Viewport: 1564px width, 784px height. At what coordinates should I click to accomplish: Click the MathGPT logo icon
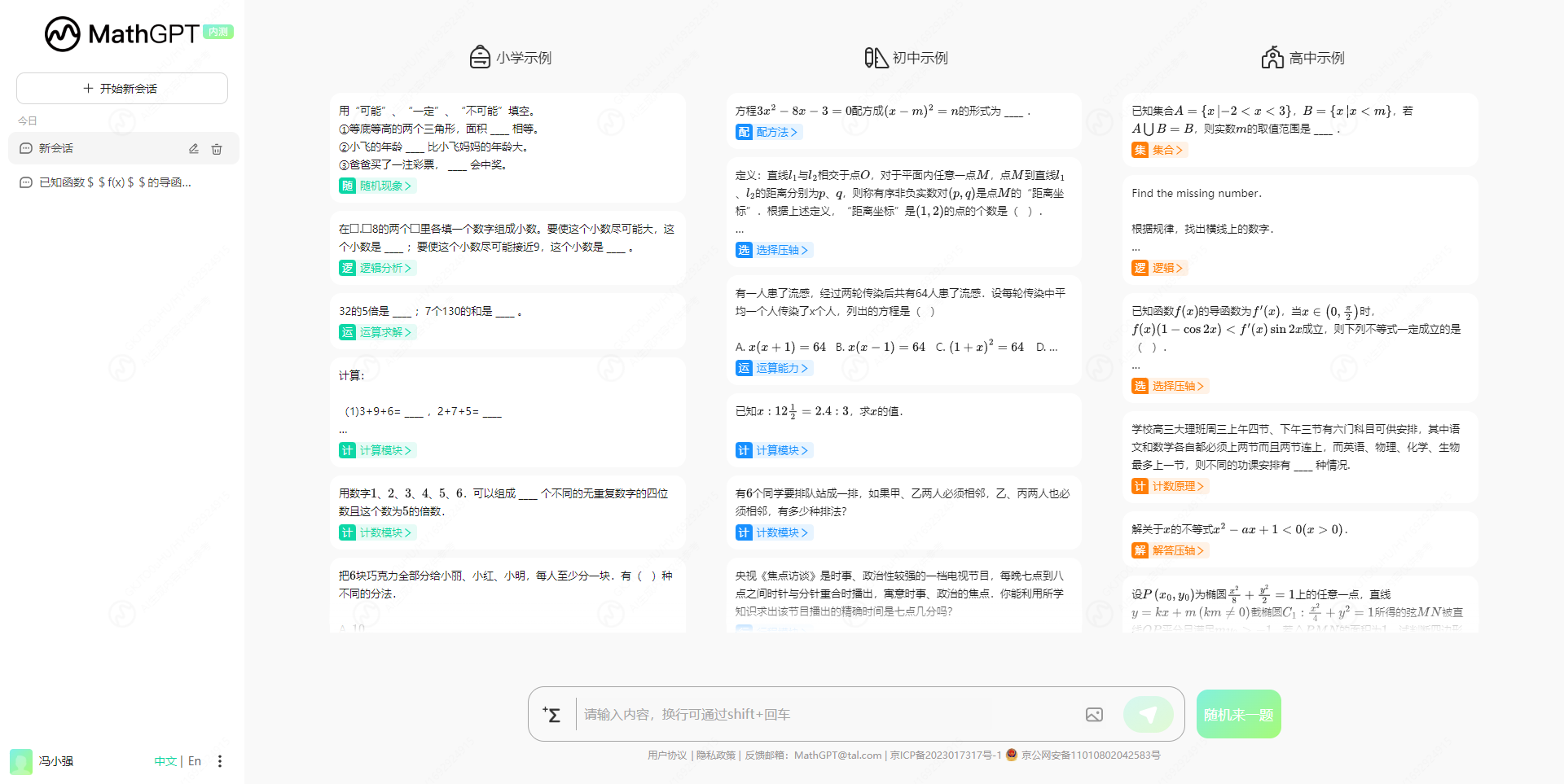[x=62, y=34]
